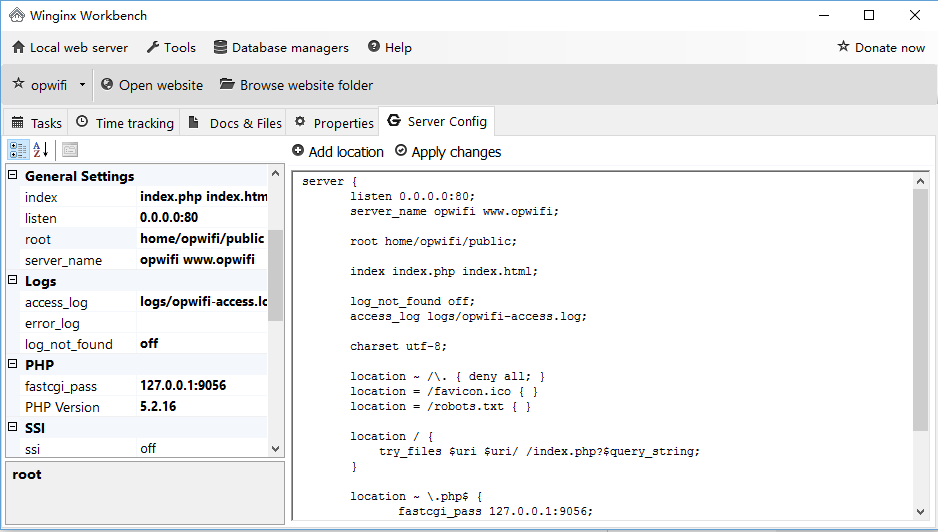Collapse the General Settings group

coord(13,175)
